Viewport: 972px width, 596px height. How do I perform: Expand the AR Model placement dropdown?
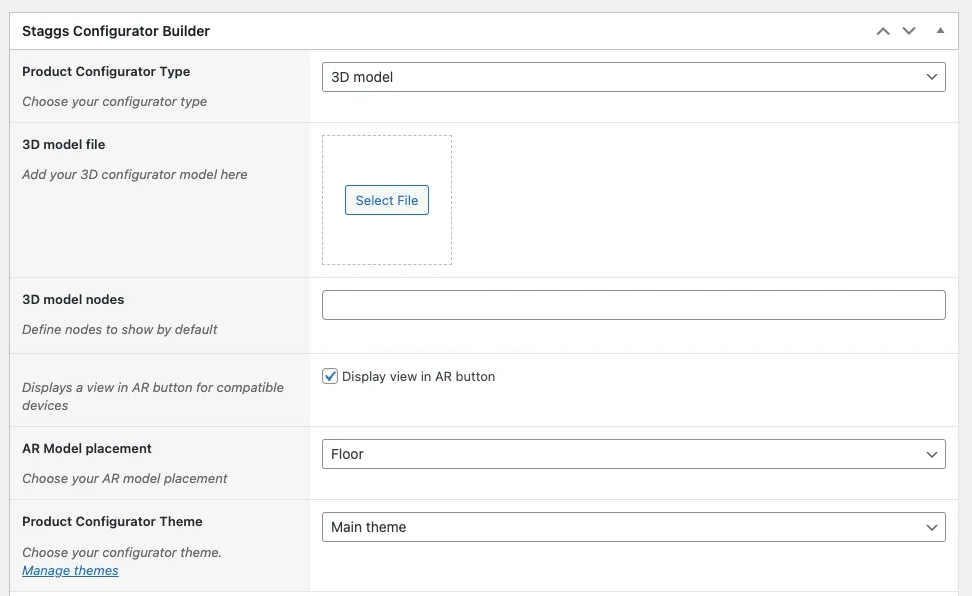pos(633,454)
